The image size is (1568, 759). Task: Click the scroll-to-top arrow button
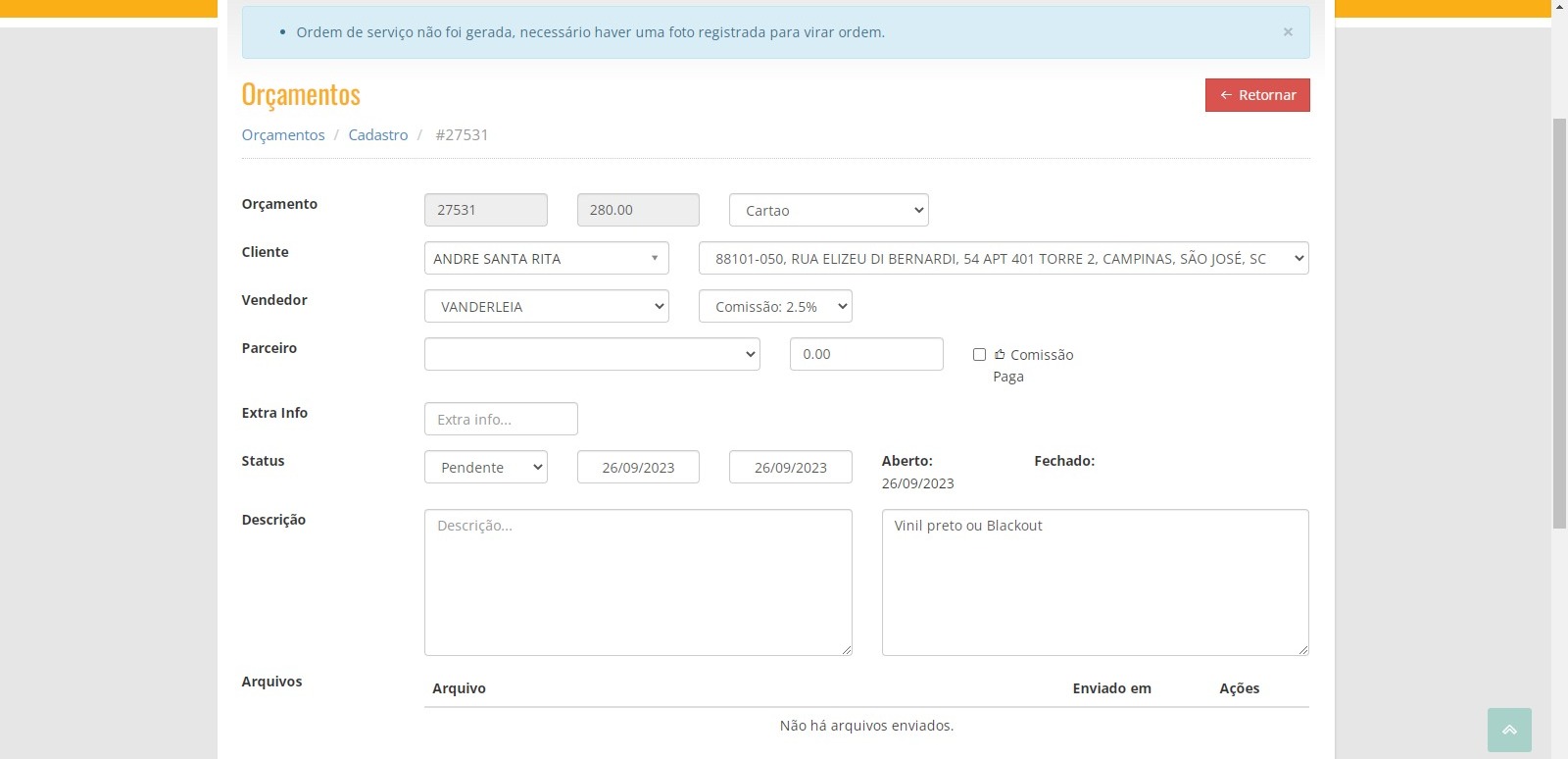point(1508,730)
